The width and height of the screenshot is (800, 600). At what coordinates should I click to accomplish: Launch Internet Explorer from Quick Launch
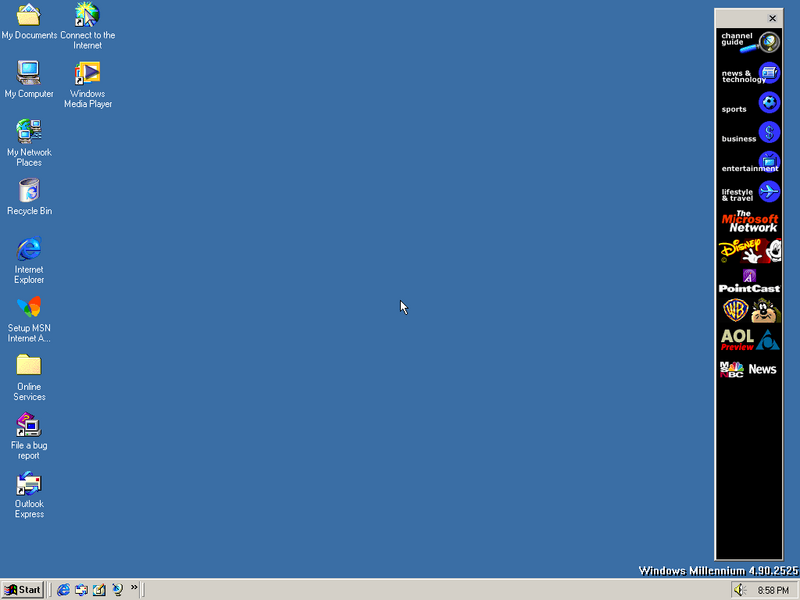coord(63,590)
